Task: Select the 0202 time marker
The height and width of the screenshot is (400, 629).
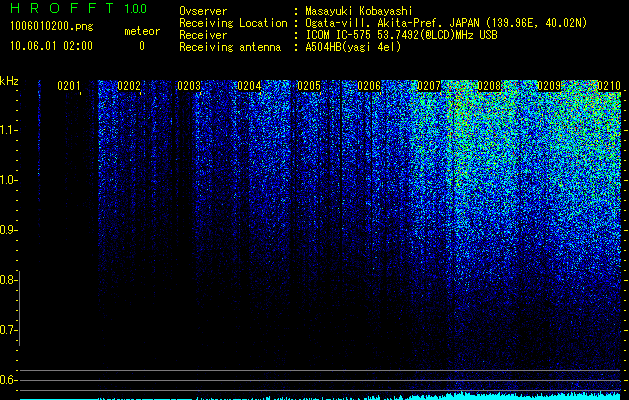Action: [129, 86]
